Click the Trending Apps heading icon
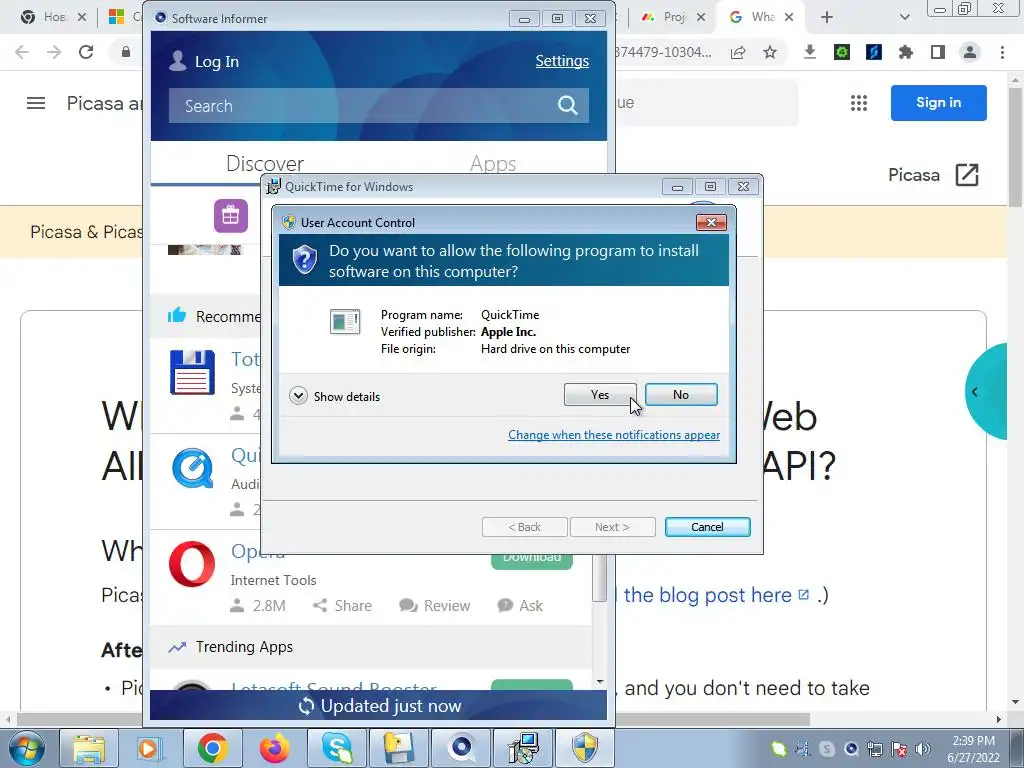1024x768 pixels. click(177, 647)
